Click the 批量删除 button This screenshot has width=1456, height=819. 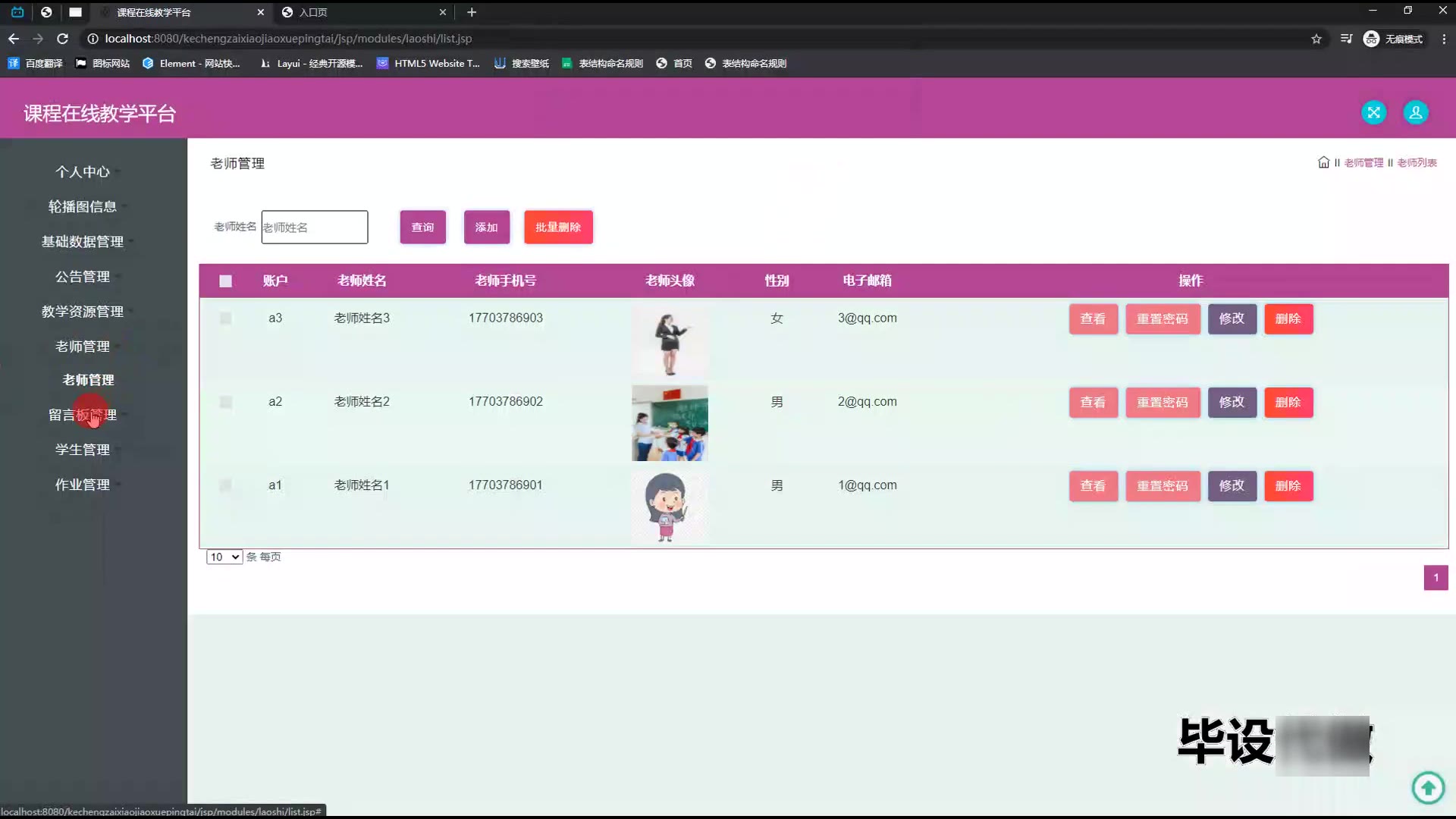558,227
